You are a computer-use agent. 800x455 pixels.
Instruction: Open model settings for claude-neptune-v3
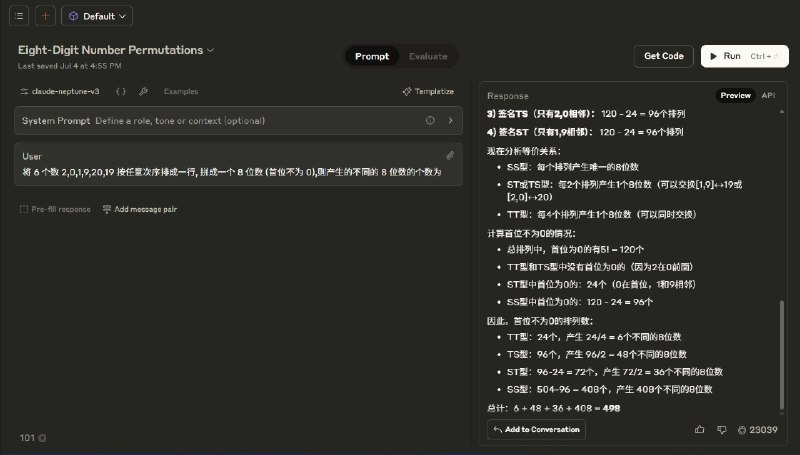pyautogui.click(x=60, y=91)
